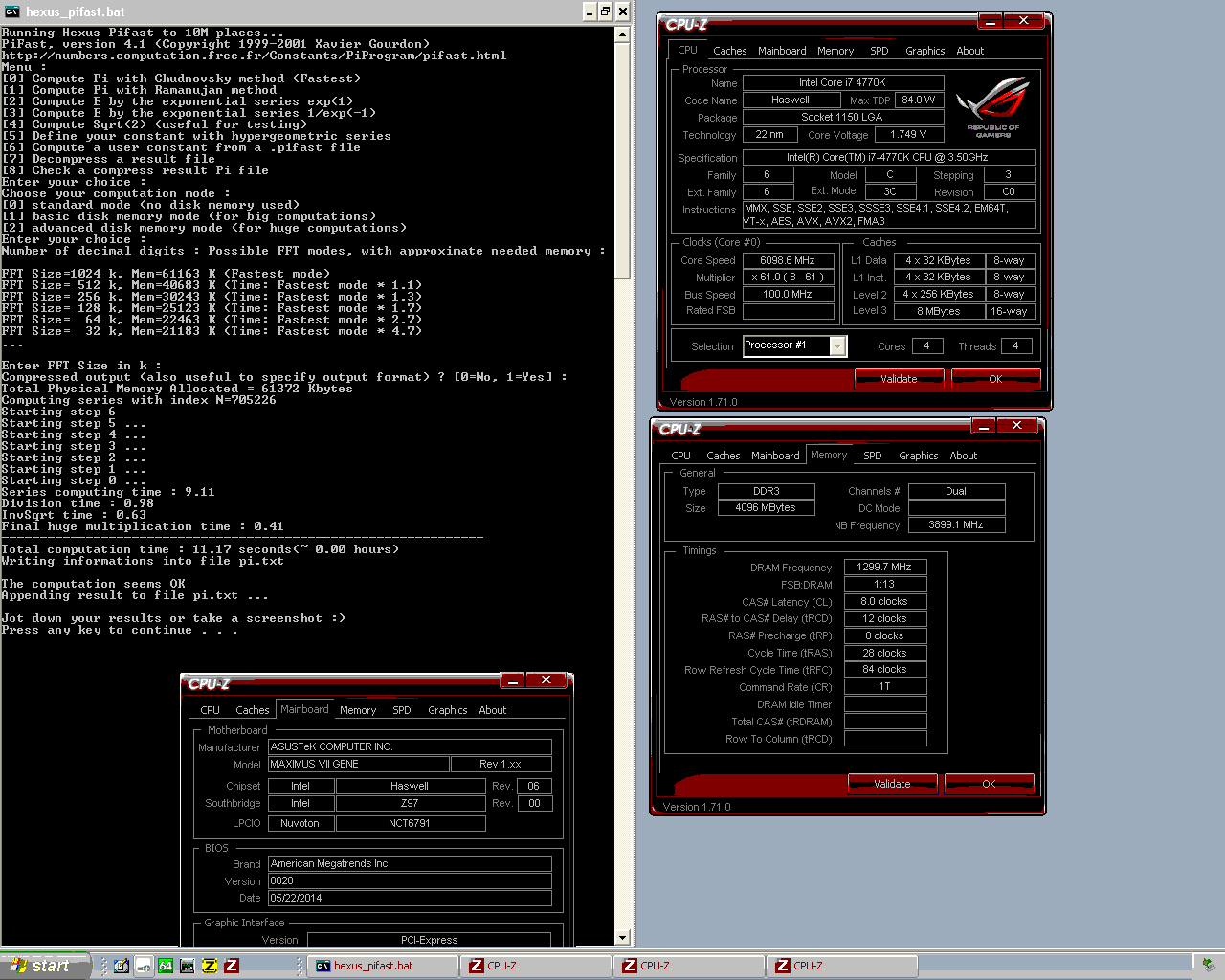This screenshot has height=980, width=1225.
Task: Click the DRAM Frequency 1299.7 MHz value
Action: click(x=885, y=567)
